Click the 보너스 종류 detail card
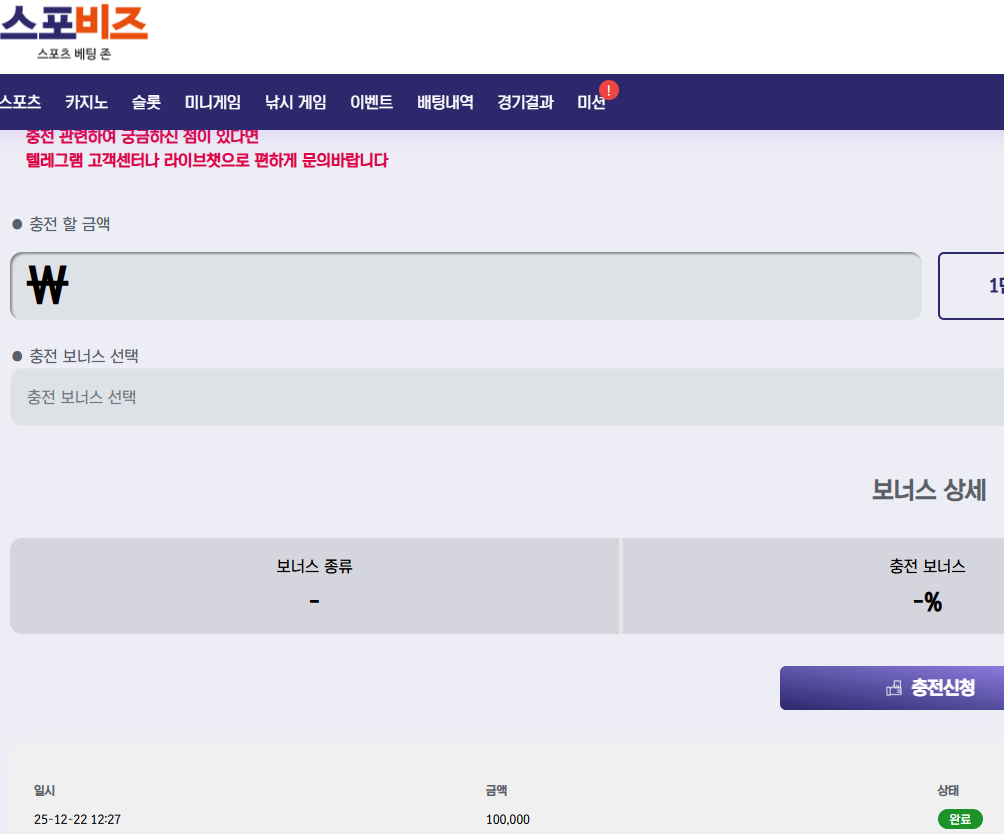The height and width of the screenshot is (834, 1004). 314,586
